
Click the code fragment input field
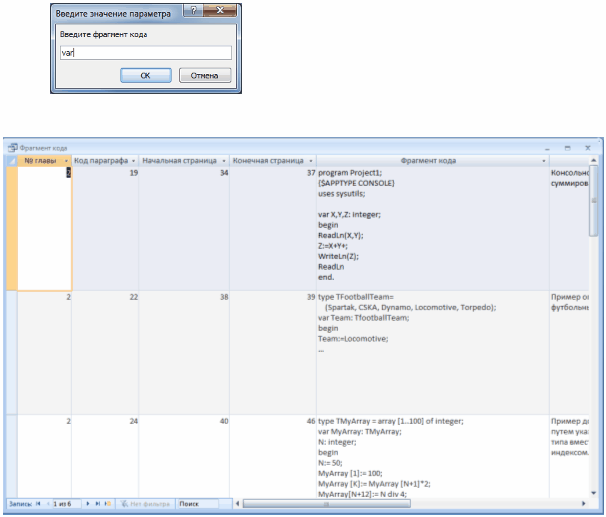click(x=145, y=53)
